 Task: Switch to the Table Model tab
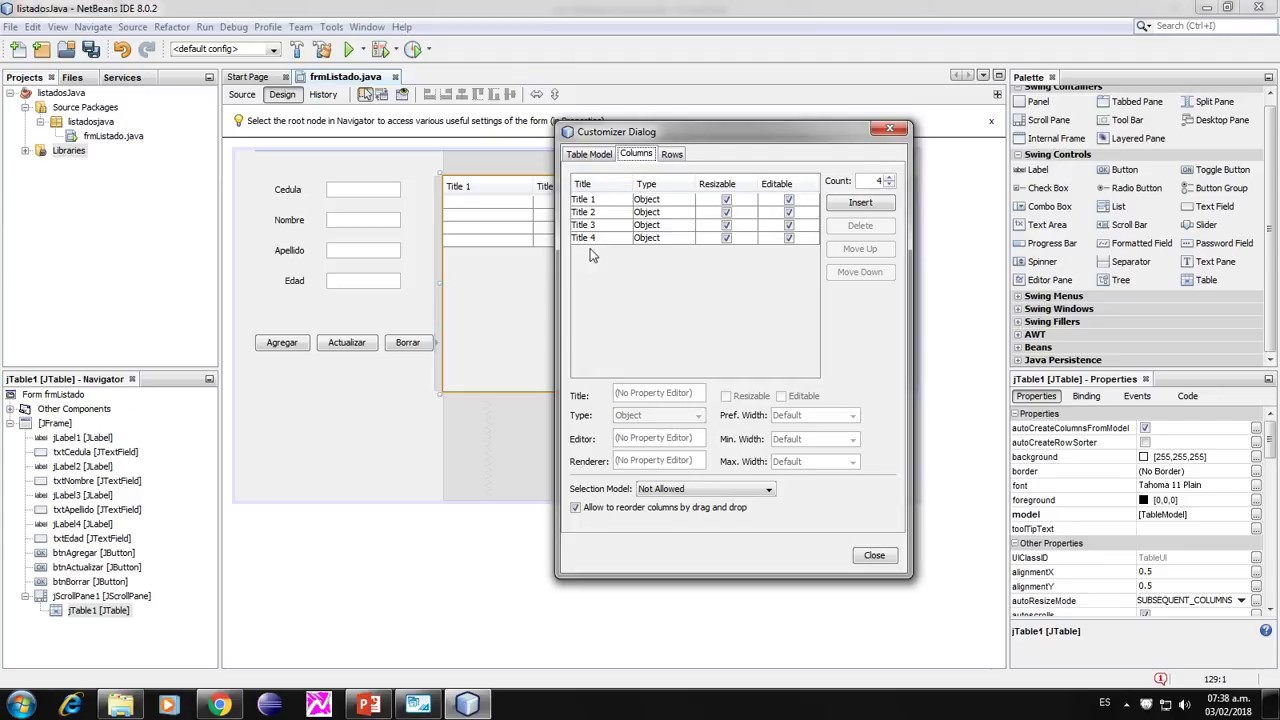tap(589, 155)
